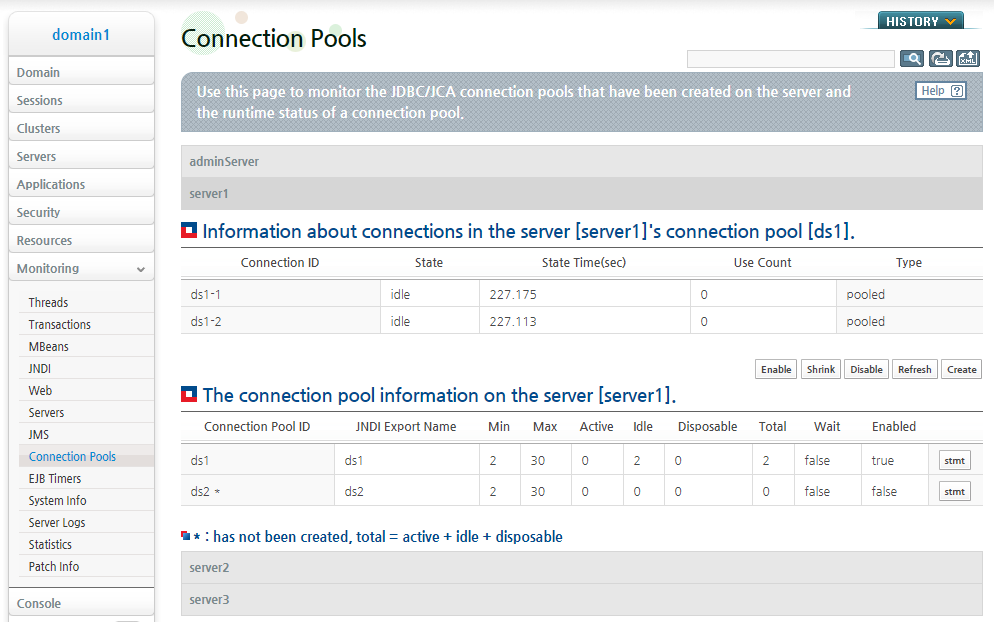Click the Create button
This screenshot has height=622, width=994.
click(962, 369)
